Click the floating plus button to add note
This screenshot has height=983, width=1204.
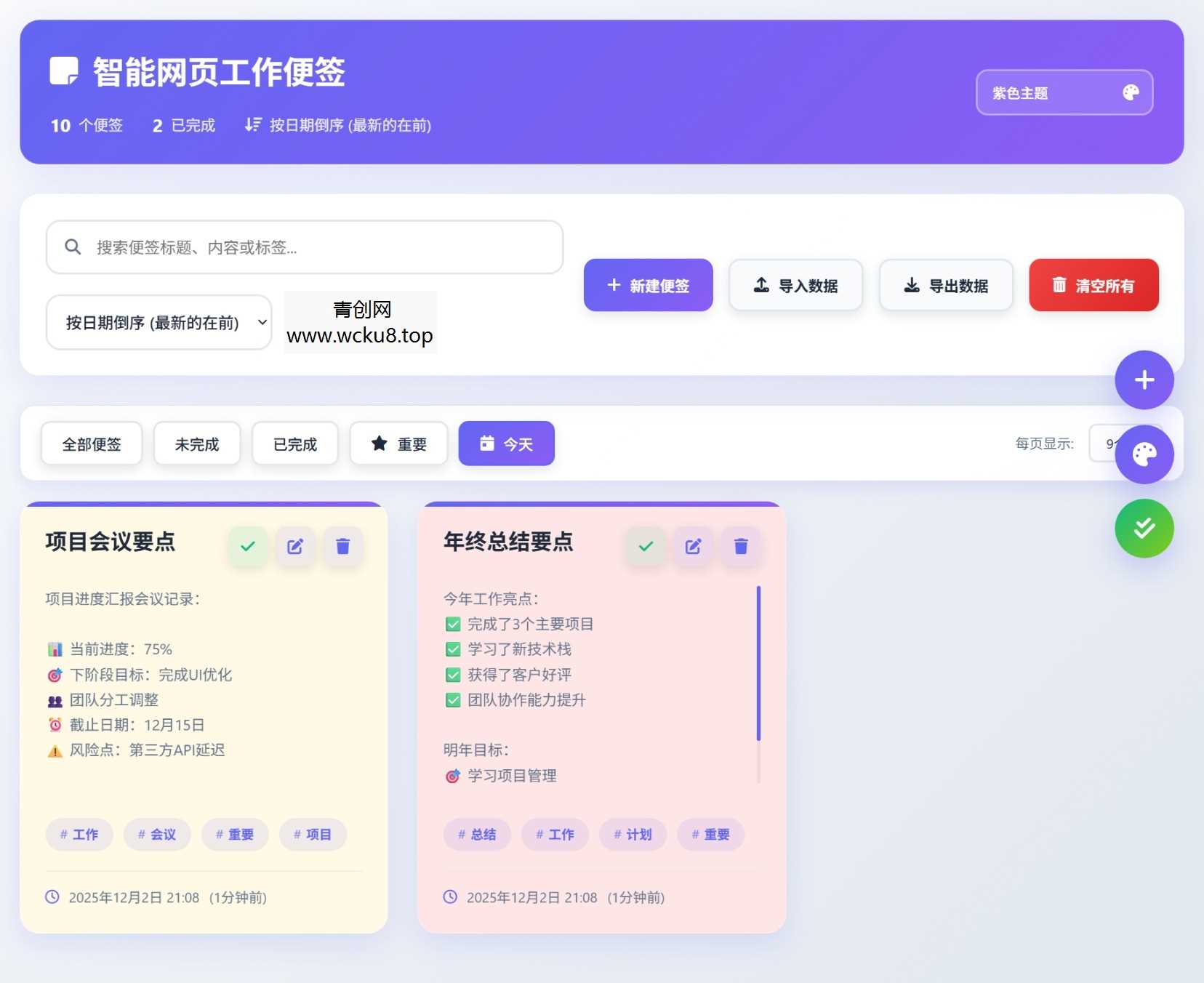pos(1144,380)
